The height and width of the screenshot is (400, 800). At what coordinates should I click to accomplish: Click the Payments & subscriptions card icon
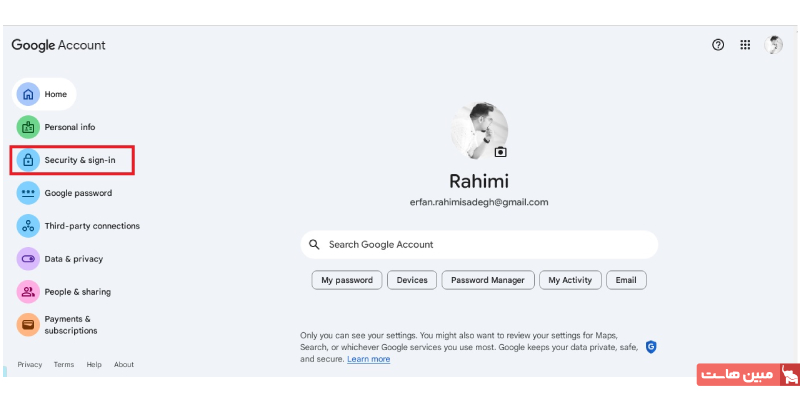pyautogui.click(x=28, y=325)
